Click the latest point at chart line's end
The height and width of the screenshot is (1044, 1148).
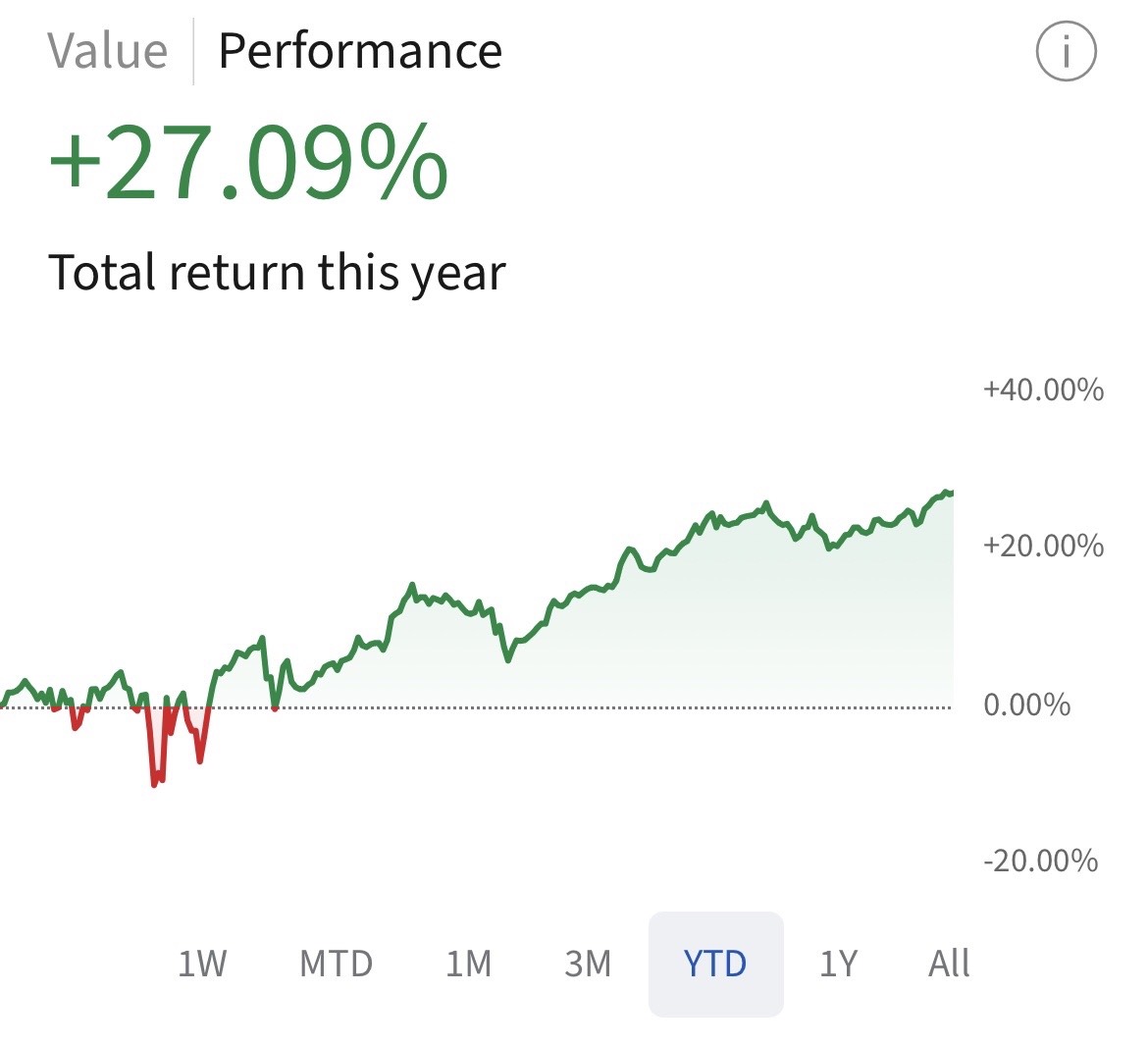pos(950,492)
